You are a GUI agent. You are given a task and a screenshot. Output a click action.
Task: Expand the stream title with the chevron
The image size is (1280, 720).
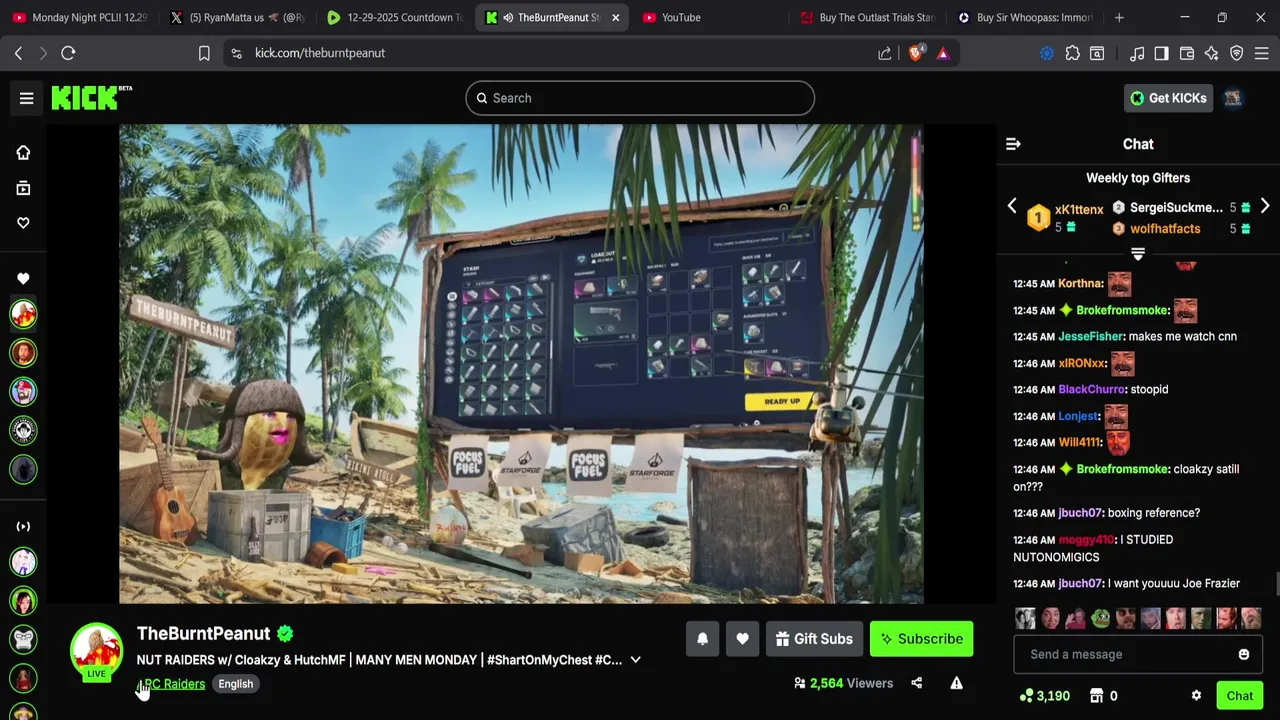click(635, 660)
